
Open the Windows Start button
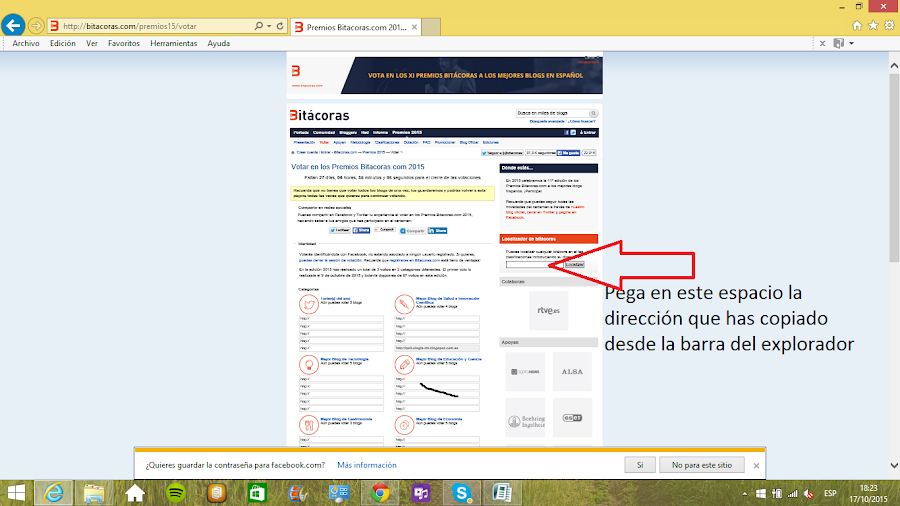click(x=16, y=493)
